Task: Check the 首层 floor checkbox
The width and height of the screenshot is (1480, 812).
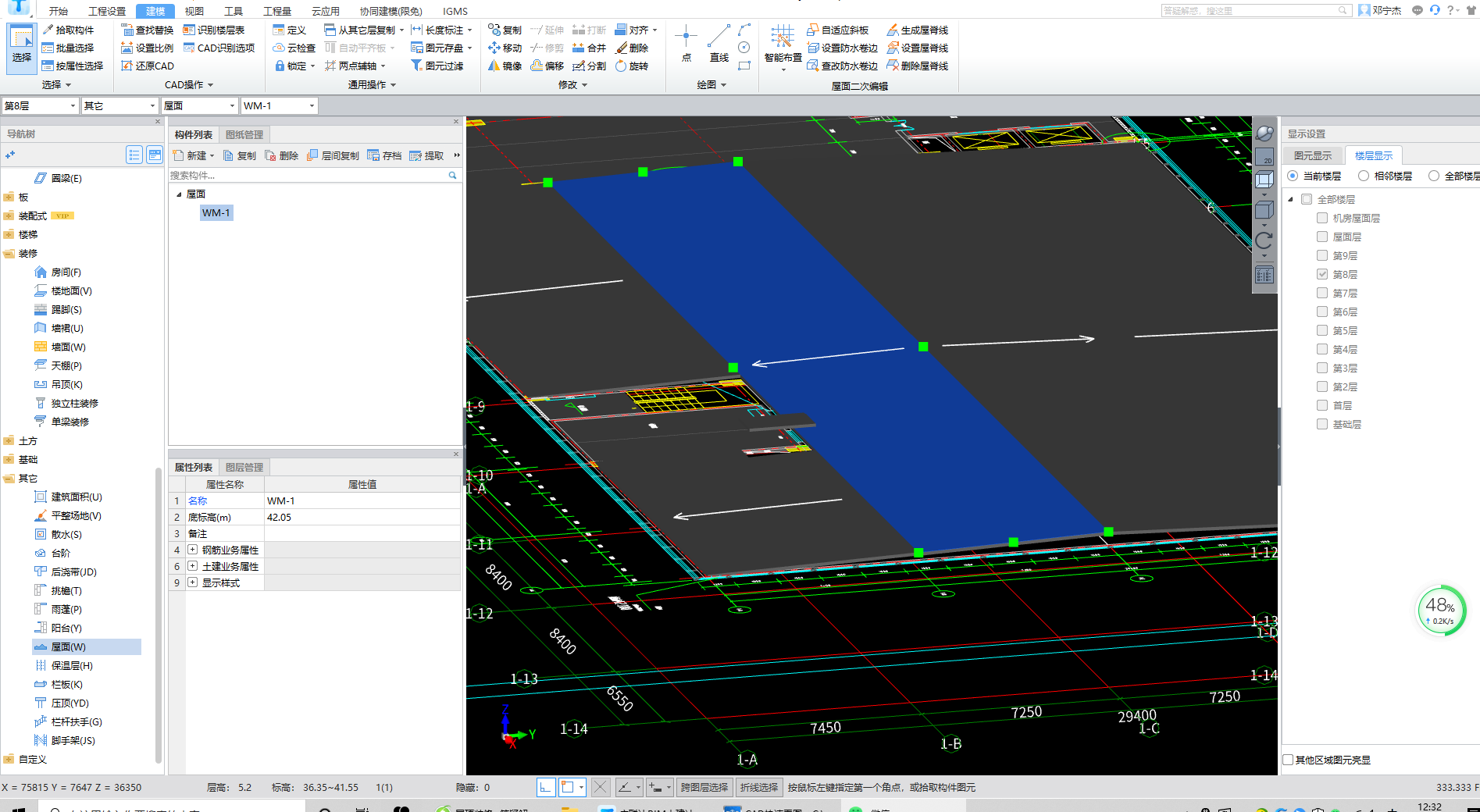Action: tap(1322, 405)
